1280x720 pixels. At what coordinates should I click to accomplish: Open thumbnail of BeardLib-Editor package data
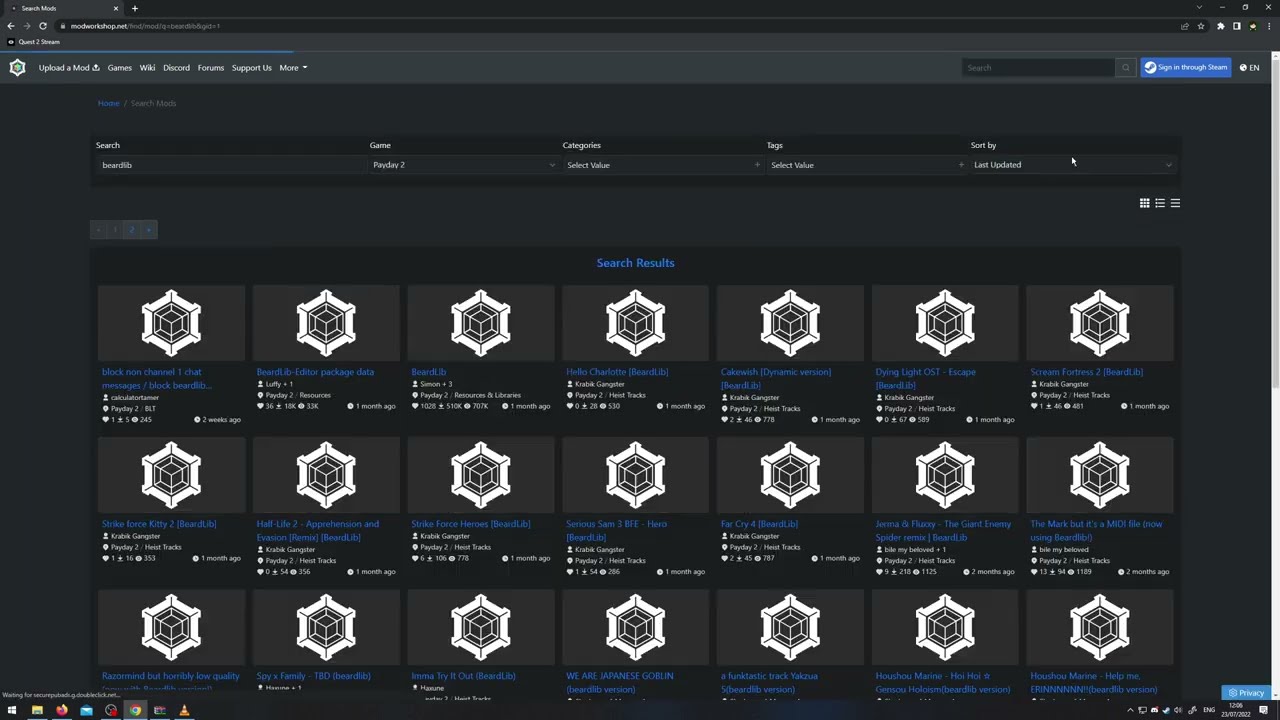click(x=326, y=322)
